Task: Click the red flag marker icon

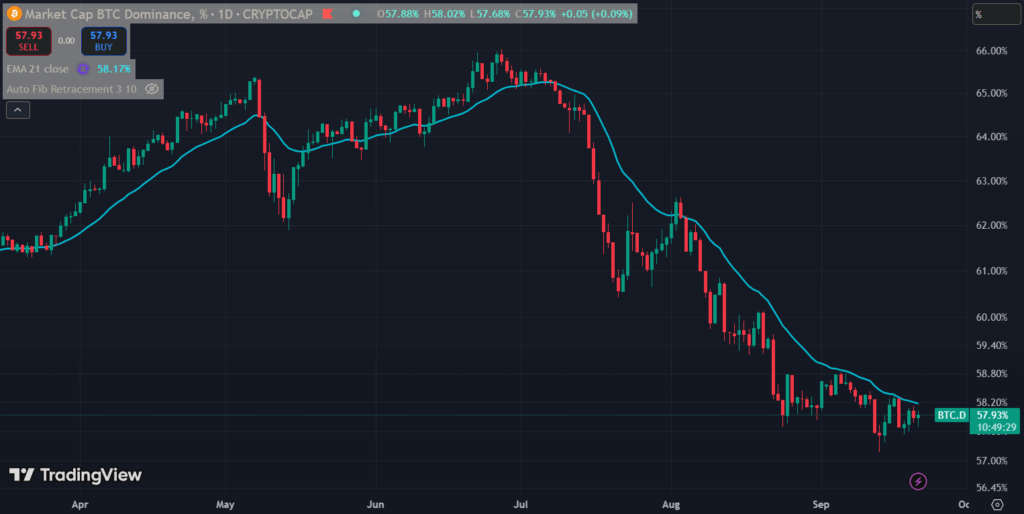Action: [x=328, y=13]
